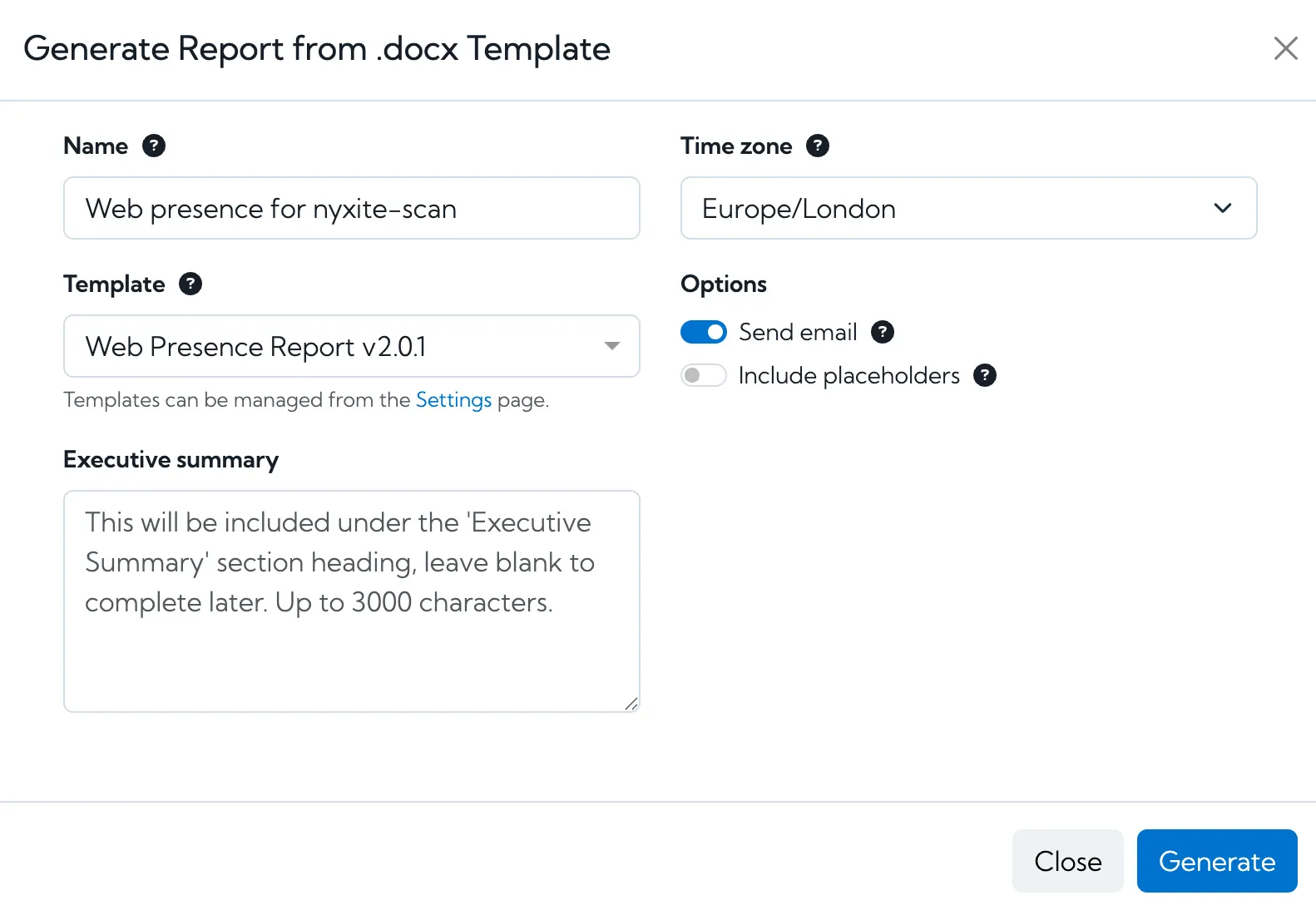Dismiss the dialog using the X icon

[1286, 49]
